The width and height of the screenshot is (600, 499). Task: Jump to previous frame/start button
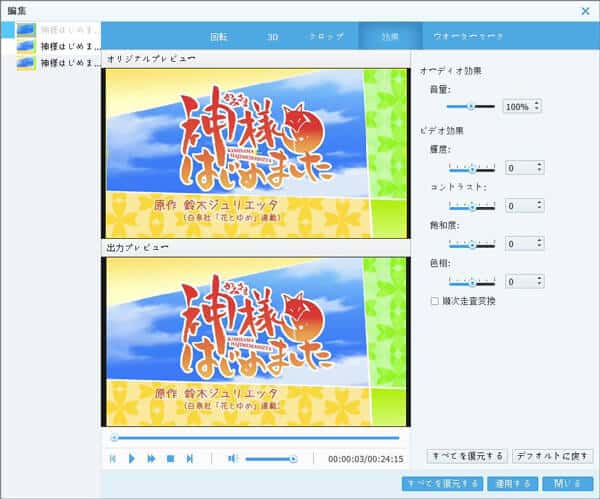pos(113,458)
